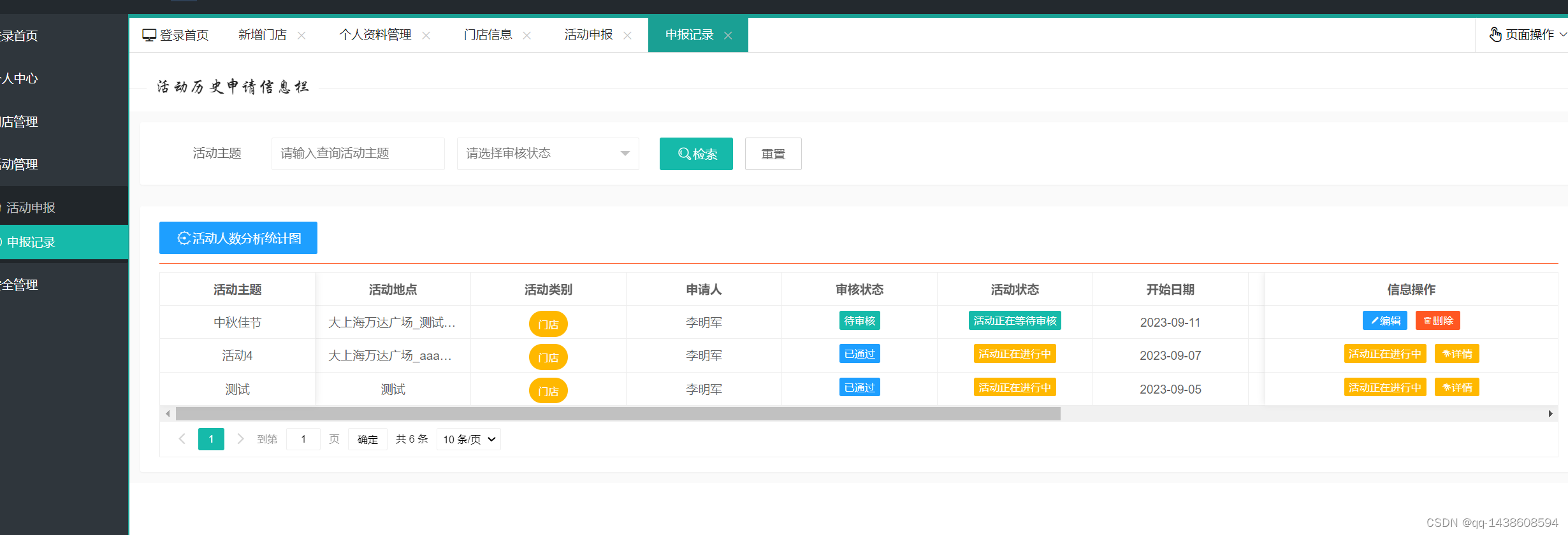
Task: Open 活动人数分析统计图 chart
Action: (x=238, y=238)
